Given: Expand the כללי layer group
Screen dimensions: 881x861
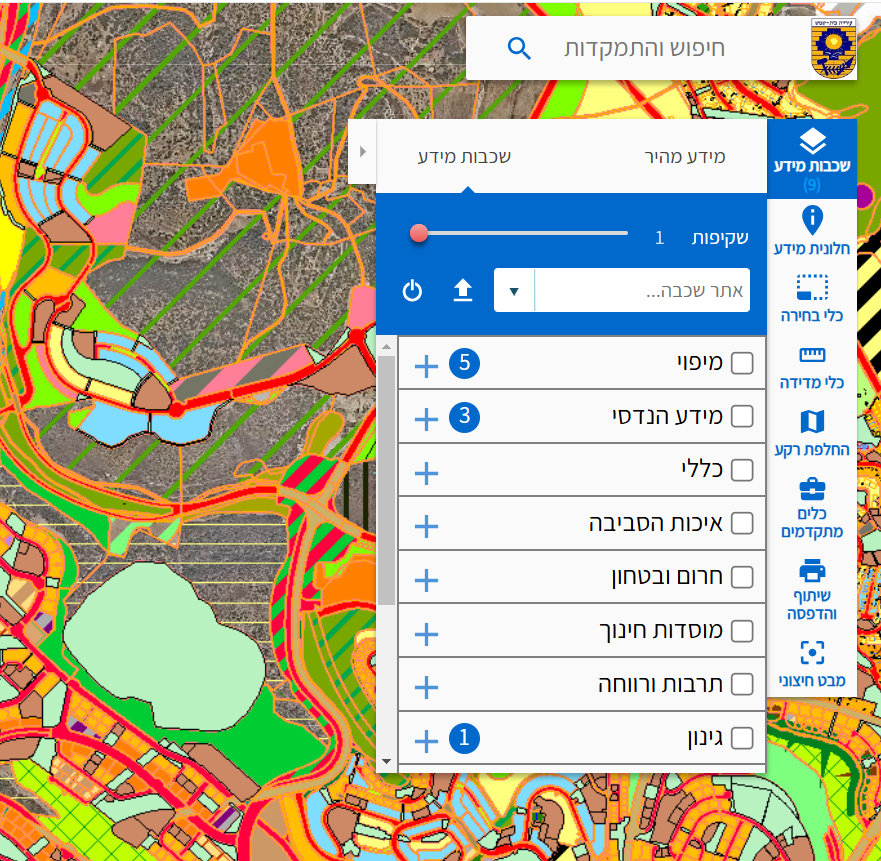Looking at the screenshot, I should click(426, 473).
